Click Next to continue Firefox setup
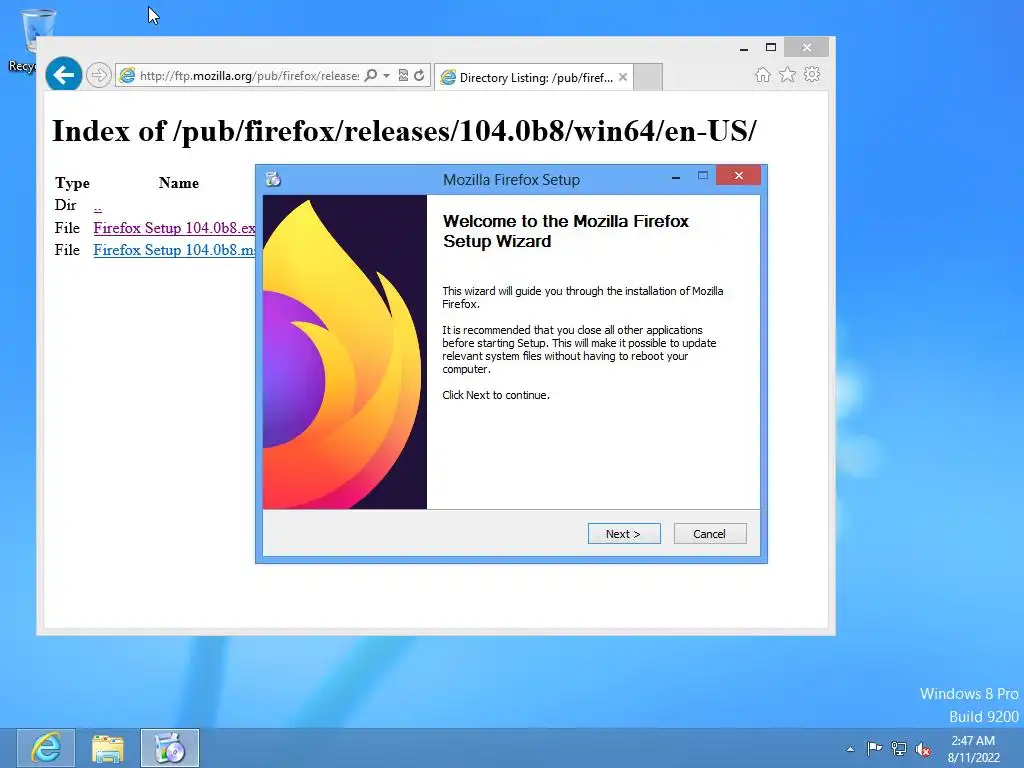Image resolution: width=1024 pixels, height=768 pixels. pyautogui.click(x=624, y=534)
